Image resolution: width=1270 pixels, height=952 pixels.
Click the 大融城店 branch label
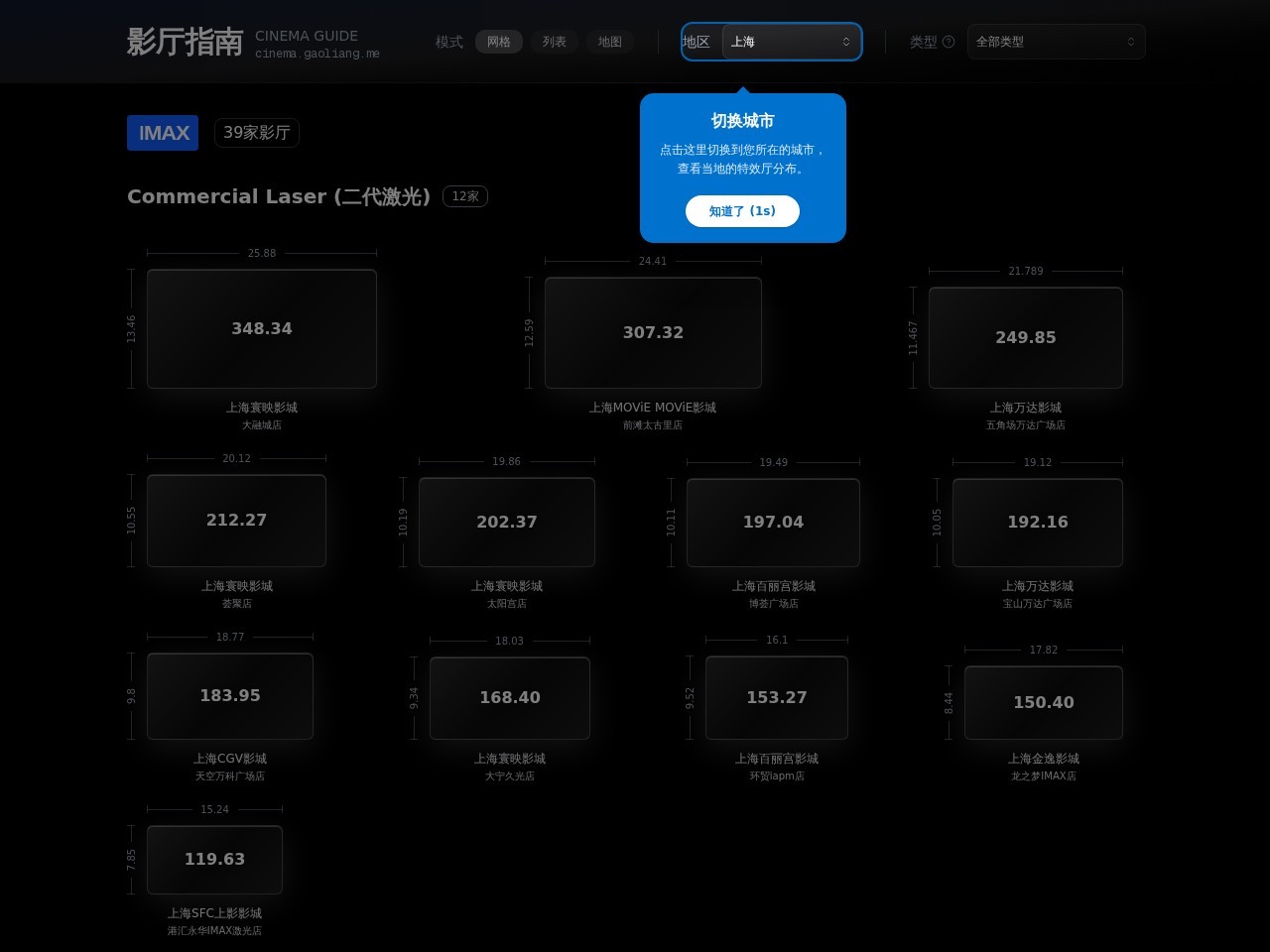coord(262,425)
